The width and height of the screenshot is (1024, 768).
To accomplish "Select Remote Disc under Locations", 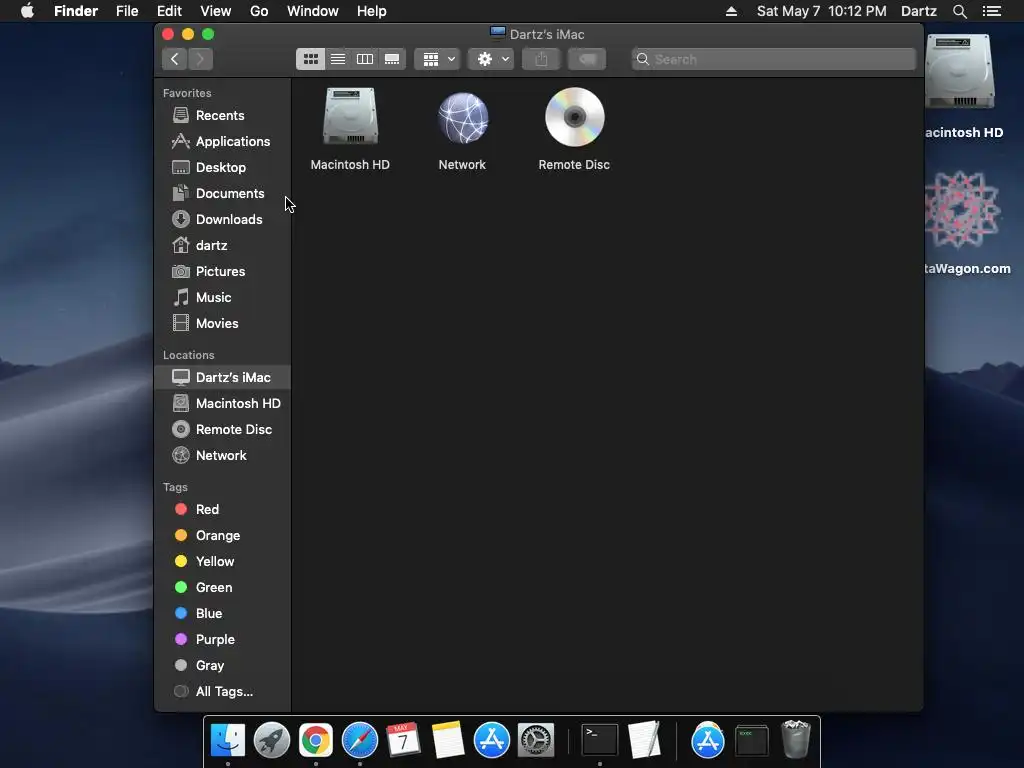I will (223, 430).
